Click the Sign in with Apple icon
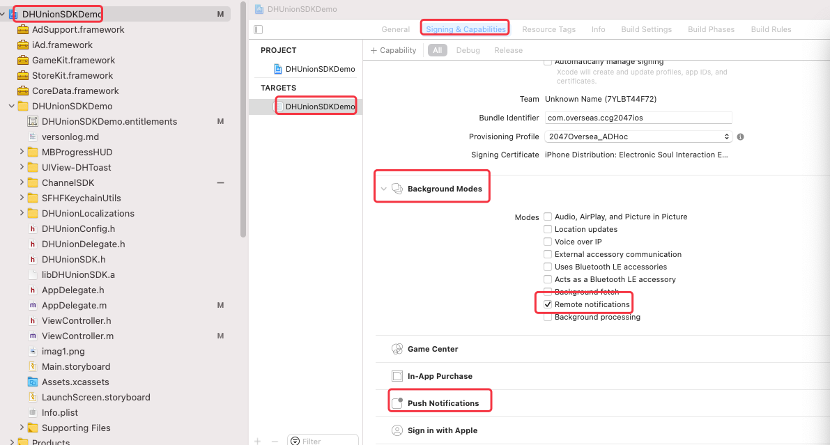 pos(396,430)
